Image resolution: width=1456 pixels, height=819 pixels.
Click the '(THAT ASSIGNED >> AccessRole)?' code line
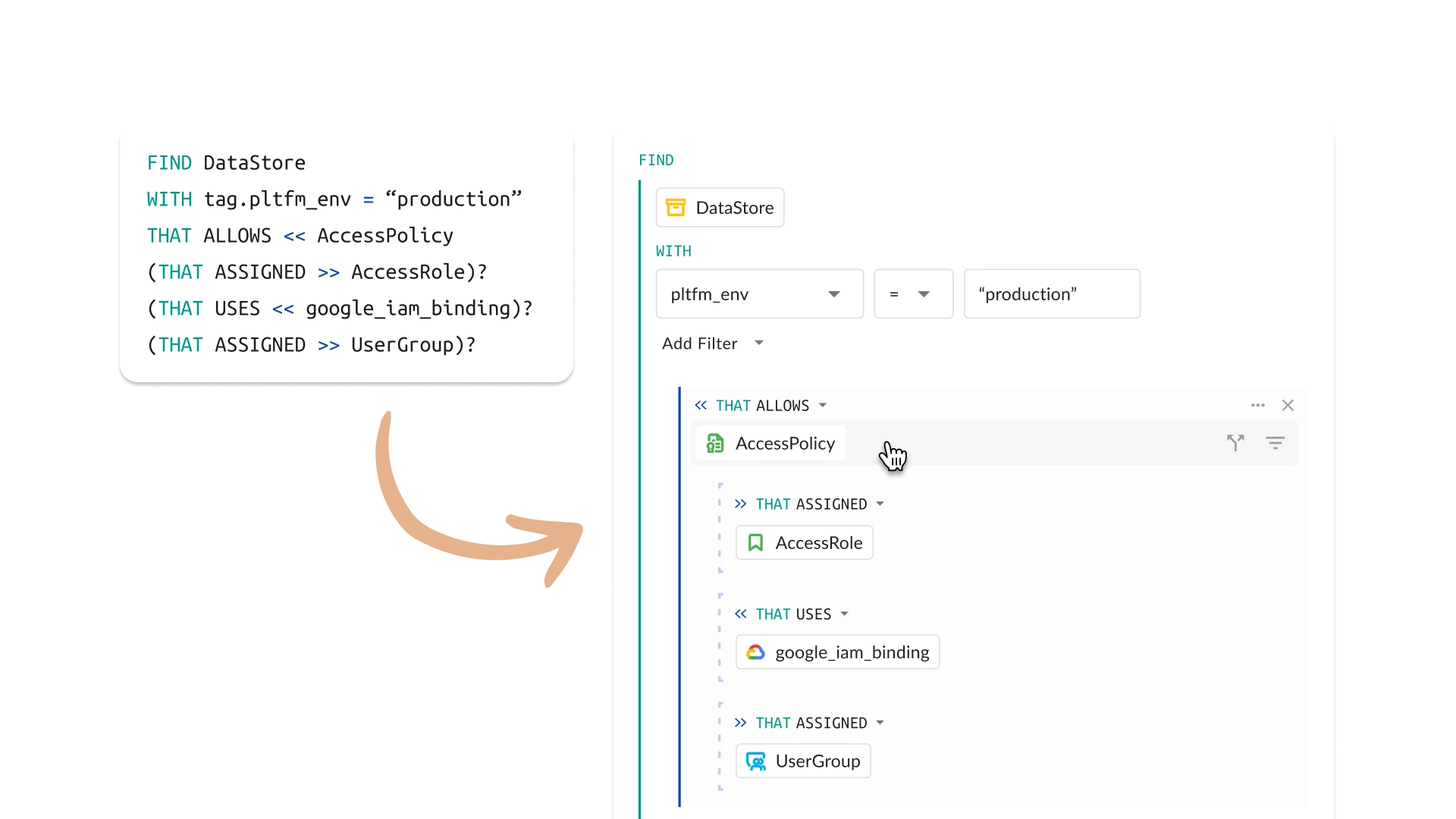[317, 272]
